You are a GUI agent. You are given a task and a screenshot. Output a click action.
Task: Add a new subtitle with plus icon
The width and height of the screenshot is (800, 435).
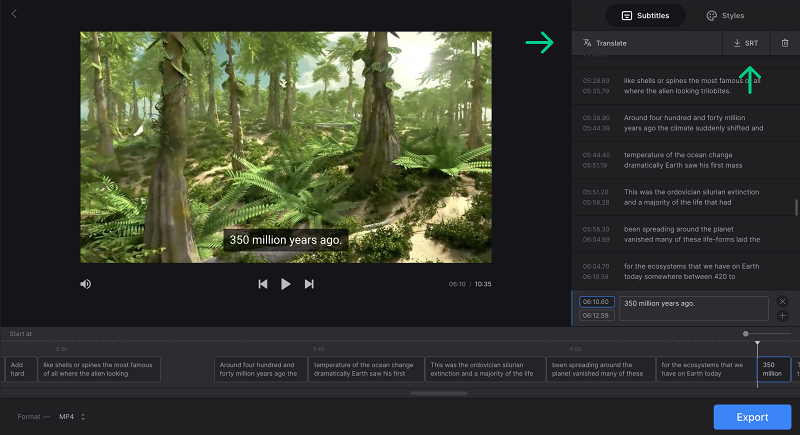782,316
